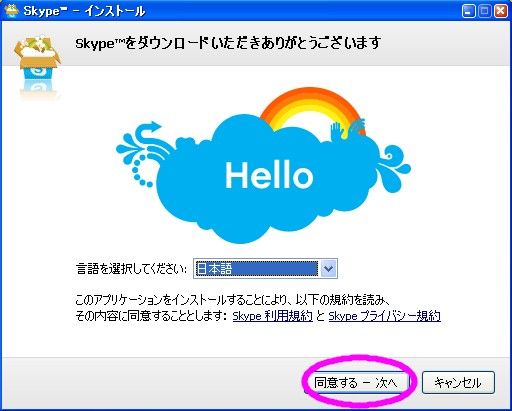Open the Skype プライバシー規約 link
Image resolution: width=512 pixels, height=411 pixels.
point(384,316)
